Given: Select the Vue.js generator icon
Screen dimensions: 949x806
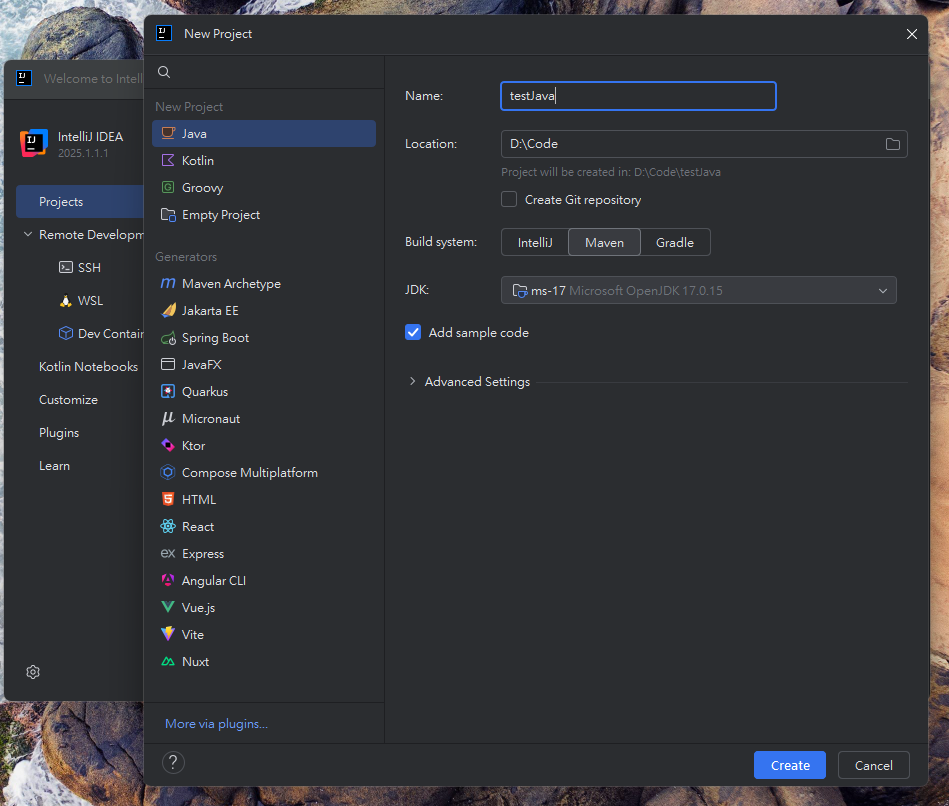Looking at the screenshot, I should (x=168, y=608).
